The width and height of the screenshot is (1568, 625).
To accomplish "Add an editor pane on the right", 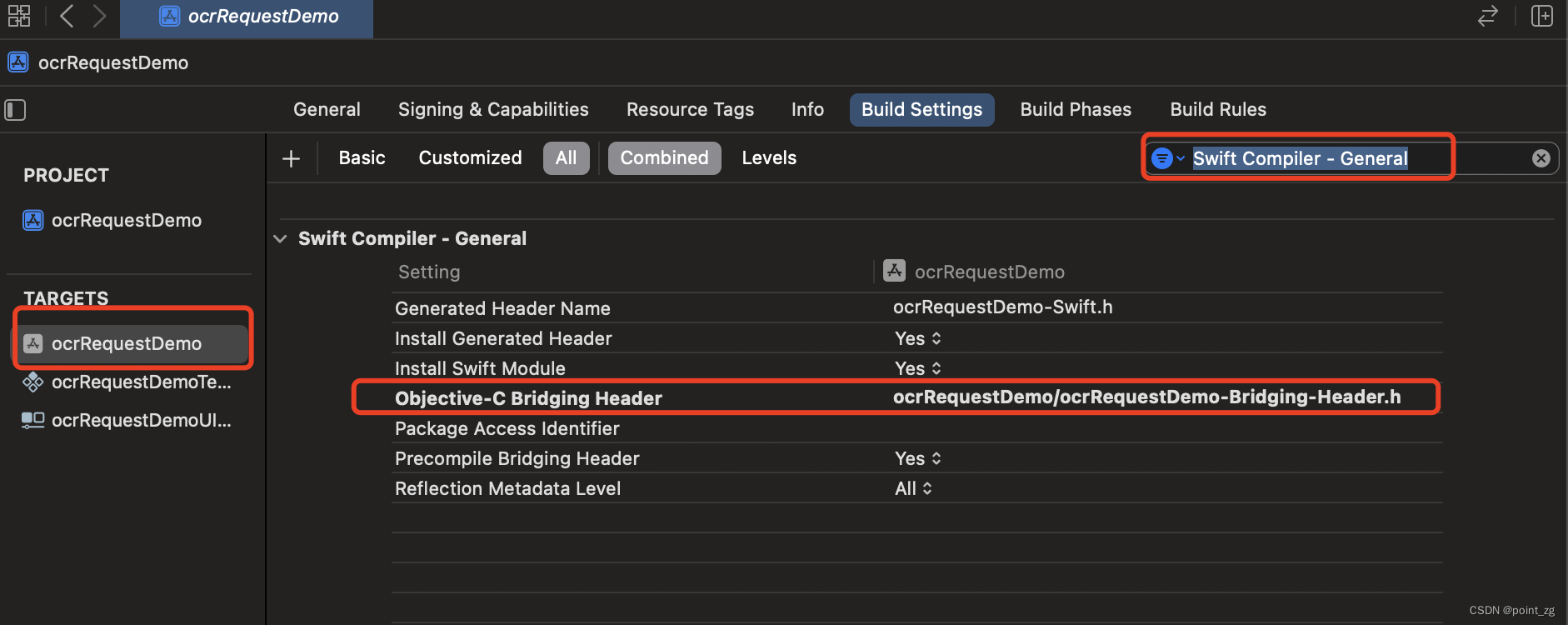I will click(1542, 16).
